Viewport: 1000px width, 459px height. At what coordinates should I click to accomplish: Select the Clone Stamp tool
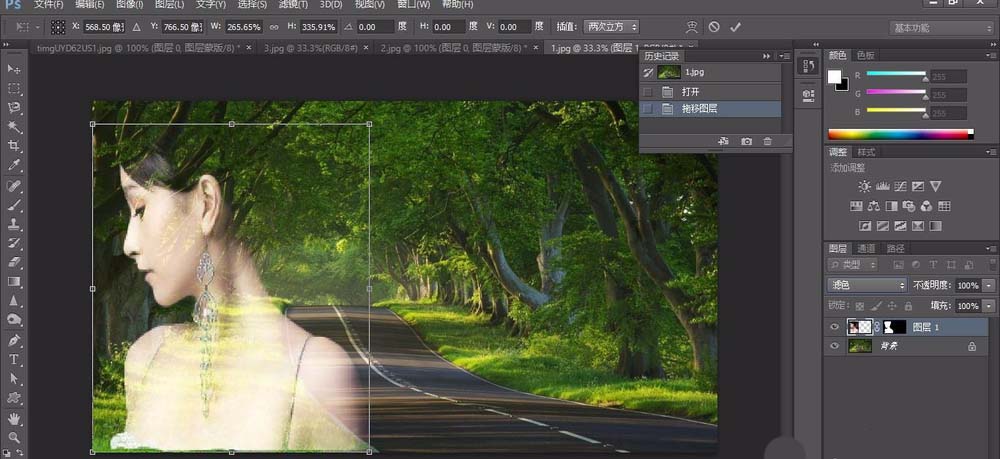coord(14,224)
